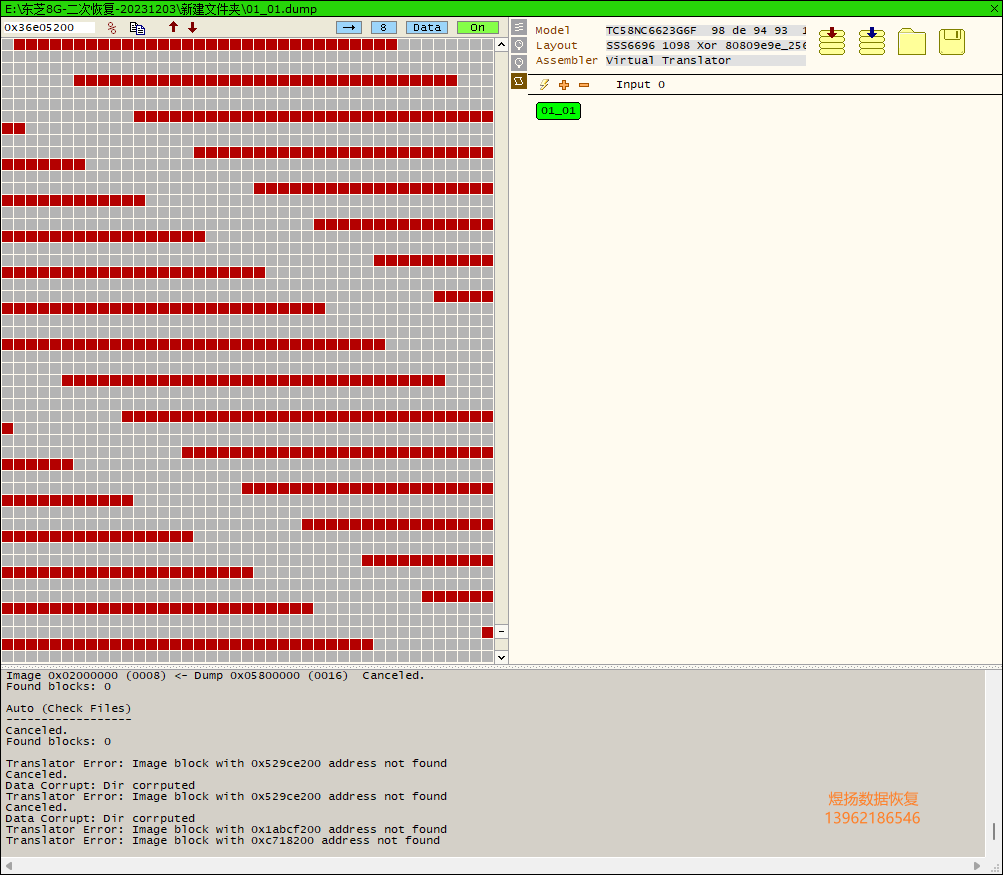
Task: Open the yellow folder icon
Action: tap(912, 42)
